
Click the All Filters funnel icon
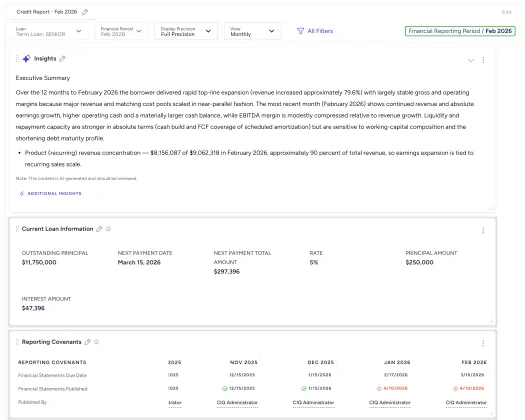point(300,31)
